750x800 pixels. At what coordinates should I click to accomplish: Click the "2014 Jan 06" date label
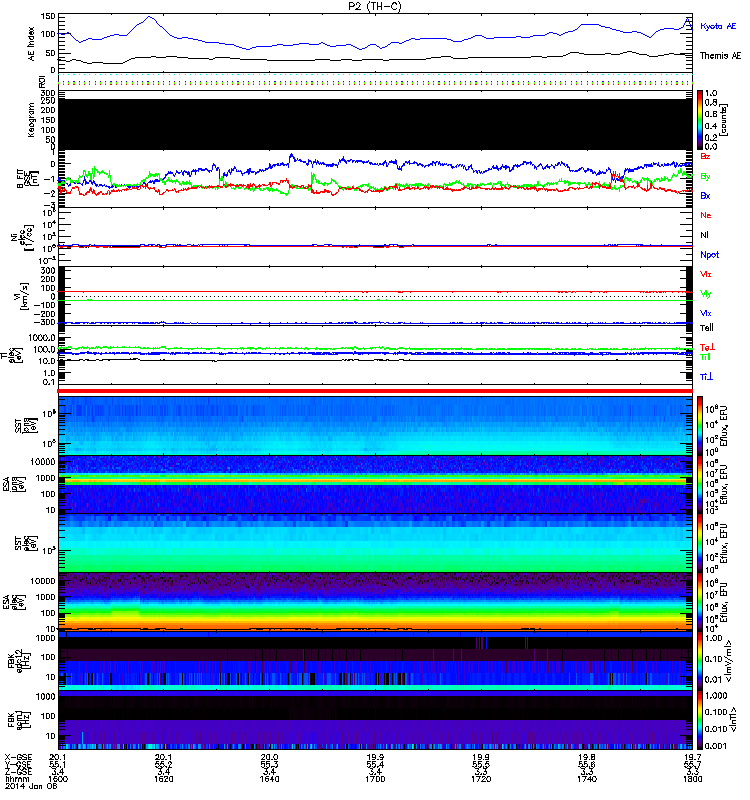(31, 786)
